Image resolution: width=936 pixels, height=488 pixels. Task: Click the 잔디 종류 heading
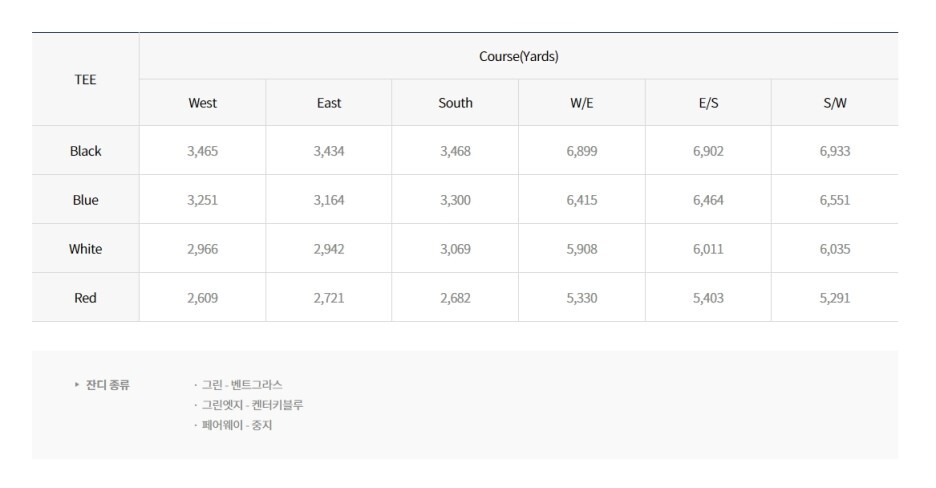[107, 385]
